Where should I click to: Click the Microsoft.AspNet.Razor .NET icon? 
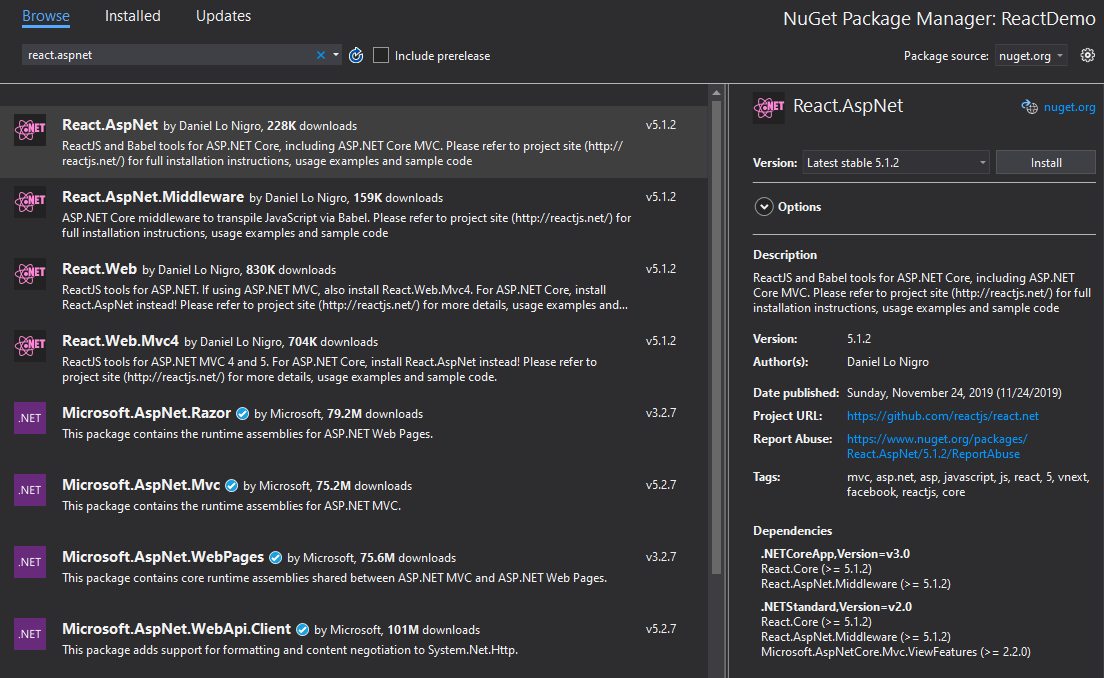[30, 418]
